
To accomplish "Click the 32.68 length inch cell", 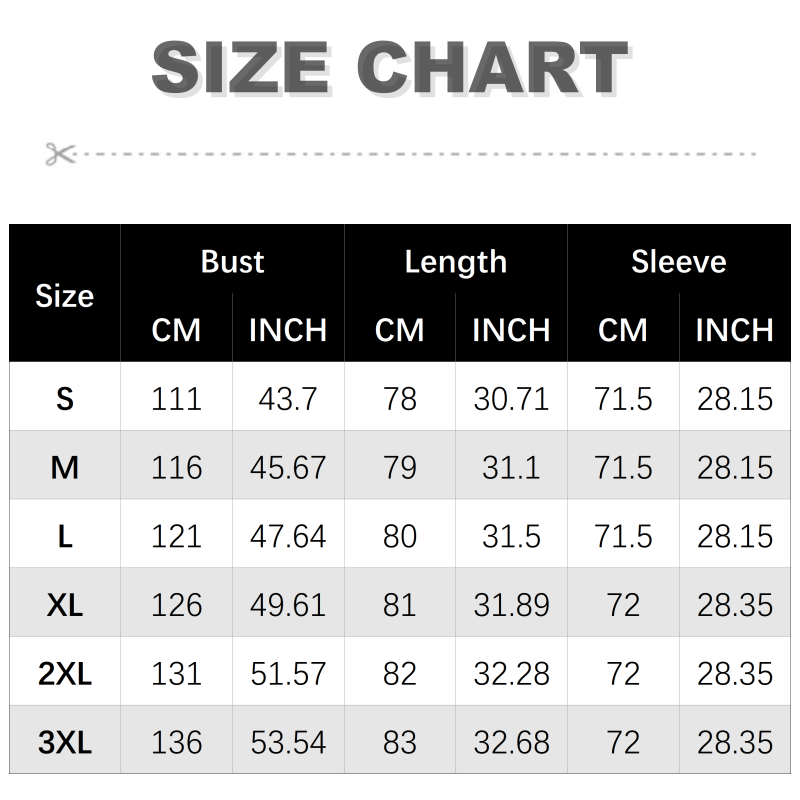I will click(x=511, y=742).
